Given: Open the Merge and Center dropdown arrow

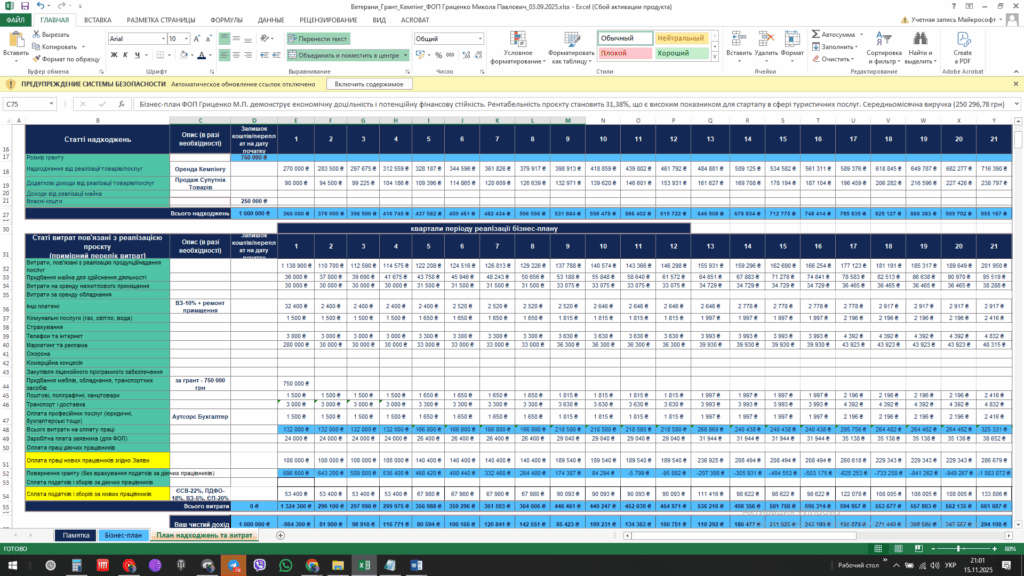Looking at the screenshot, I should point(405,56).
